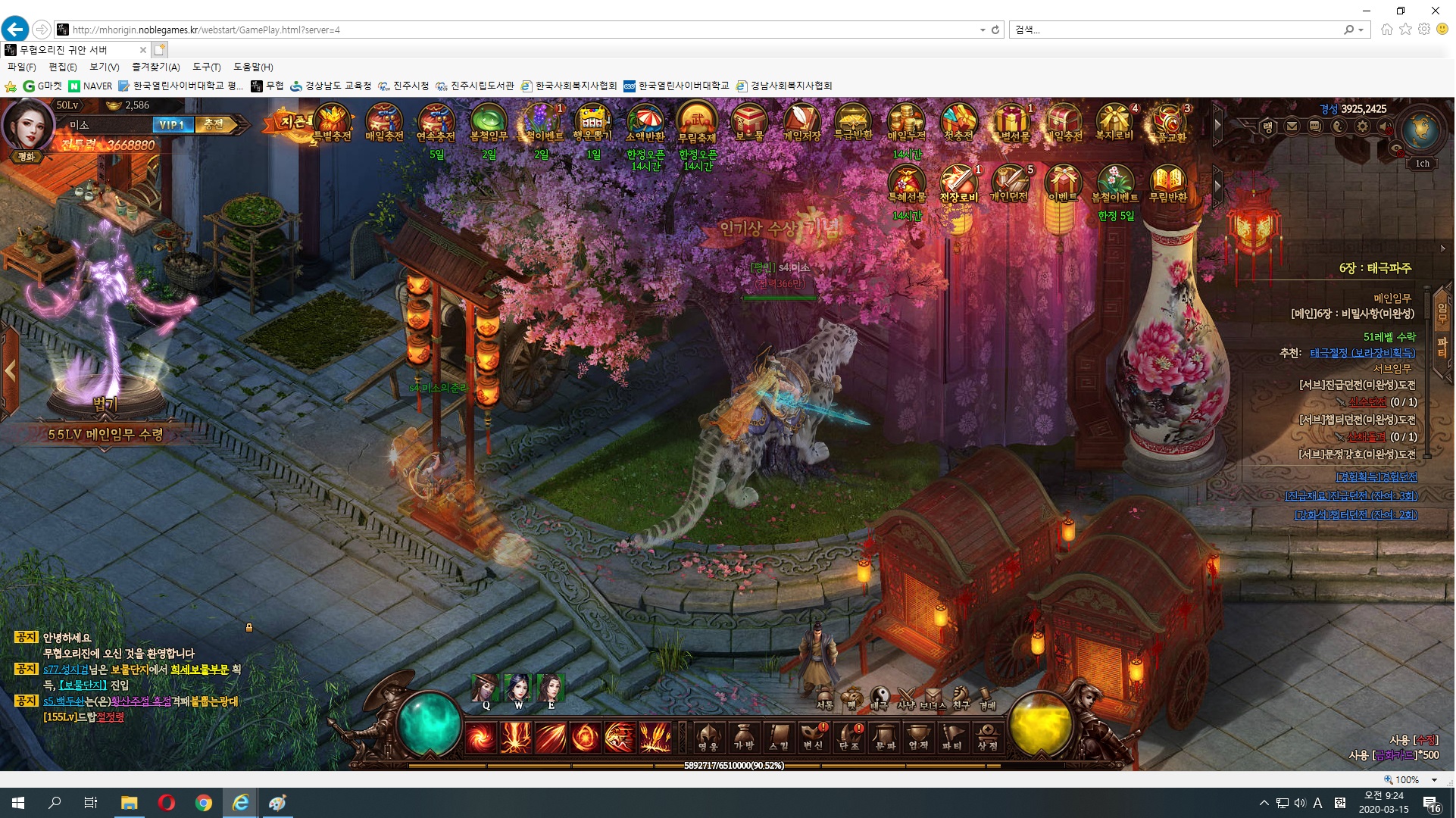Open the 매일누적 gold coins icon
The width and height of the screenshot is (1456, 818).
(x=906, y=123)
